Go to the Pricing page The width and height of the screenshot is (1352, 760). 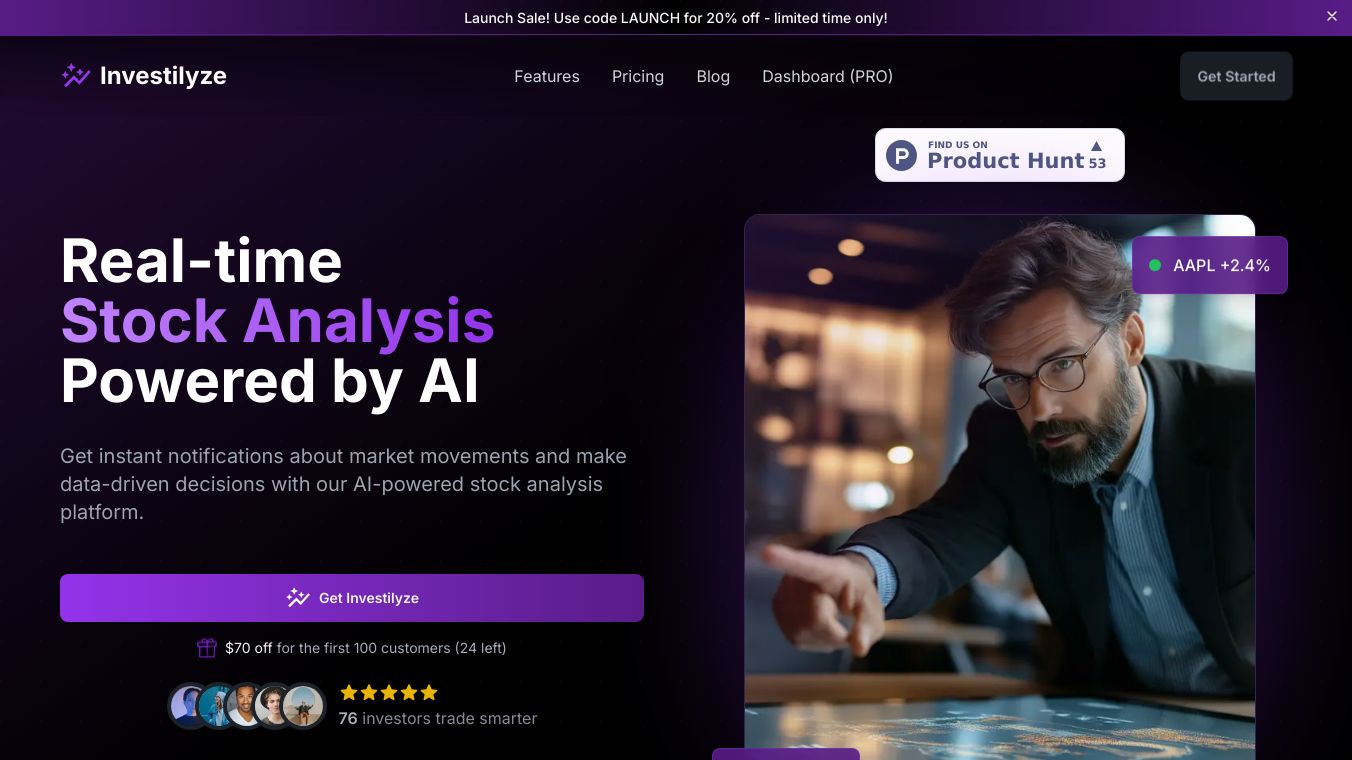click(x=638, y=76)
